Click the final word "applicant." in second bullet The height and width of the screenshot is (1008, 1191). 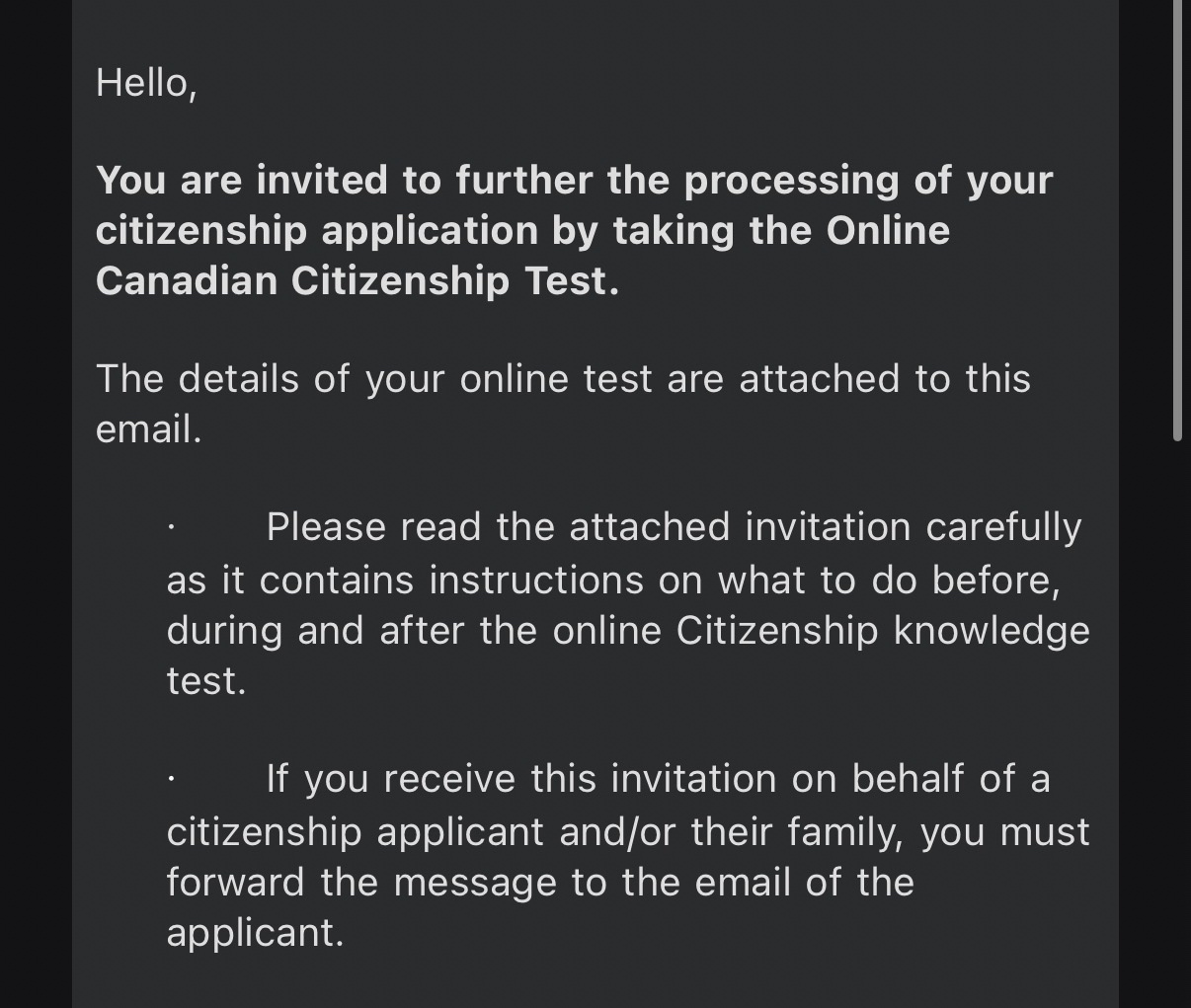pos(255,932)
